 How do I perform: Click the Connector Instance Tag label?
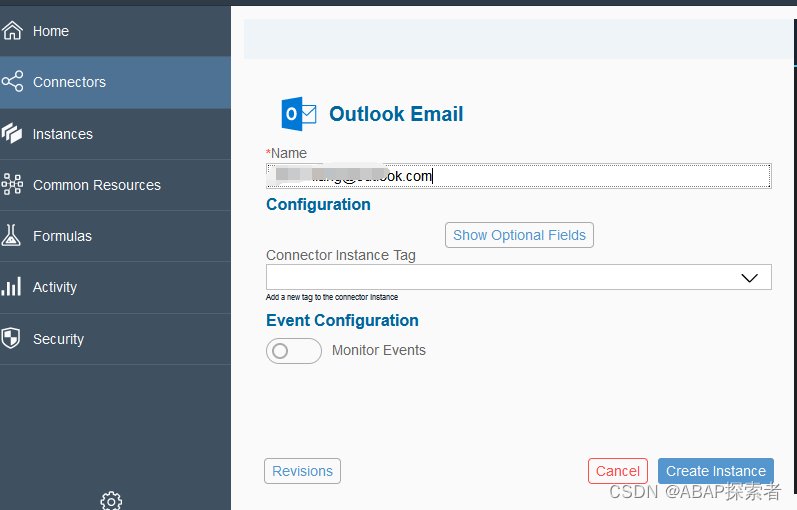tap(341, 255)
